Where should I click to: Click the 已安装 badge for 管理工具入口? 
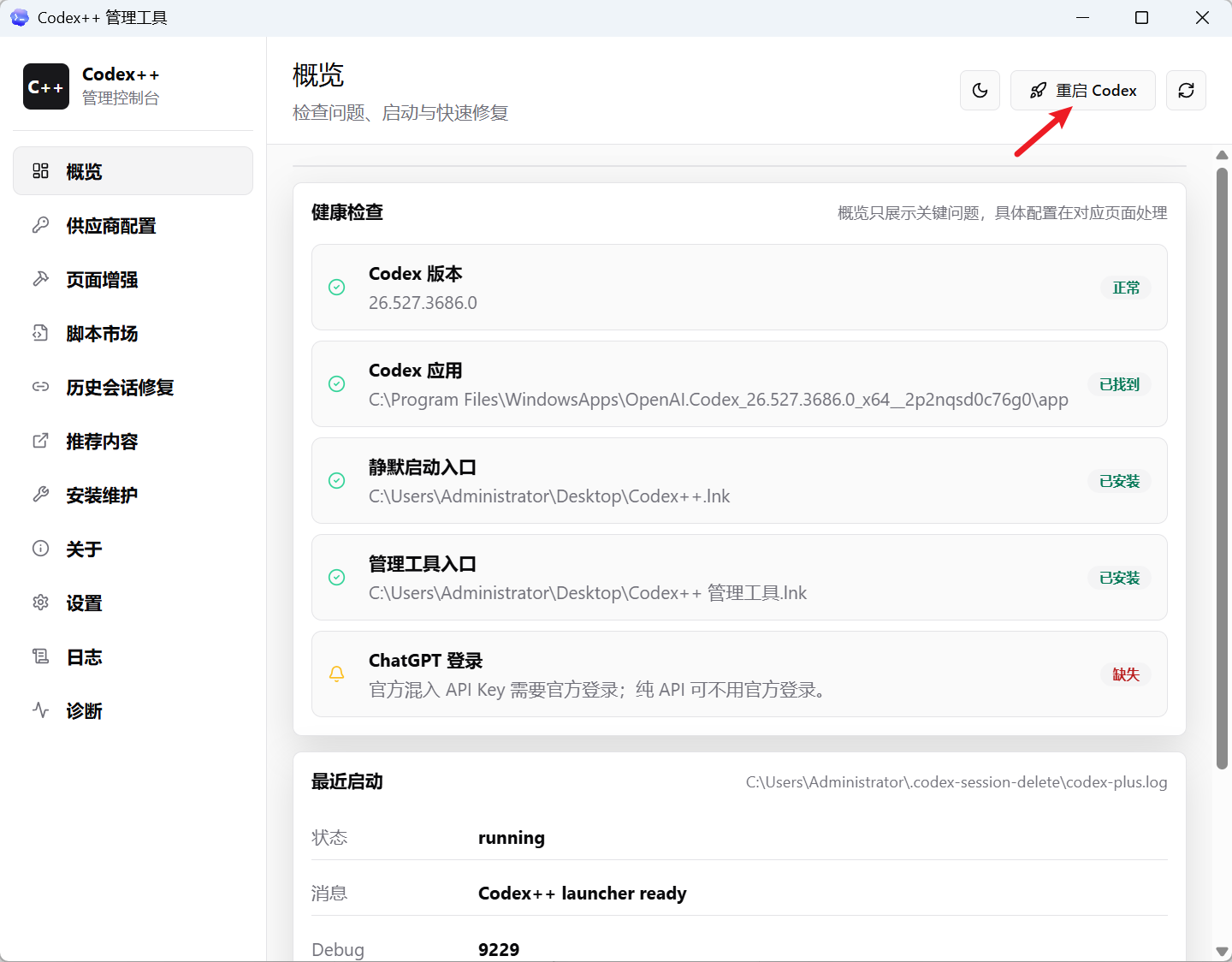coord(1119,578)
